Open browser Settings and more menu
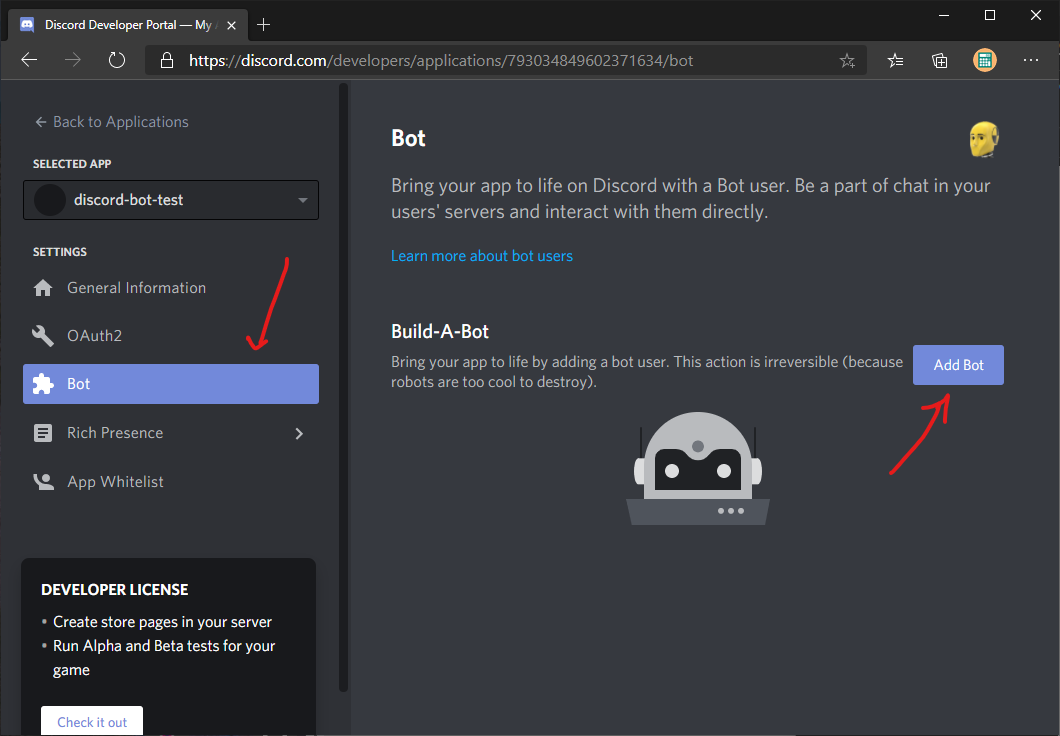The height and width of the screenshot is (736, 1060). pyautogui.click(x=1030, y=60)
